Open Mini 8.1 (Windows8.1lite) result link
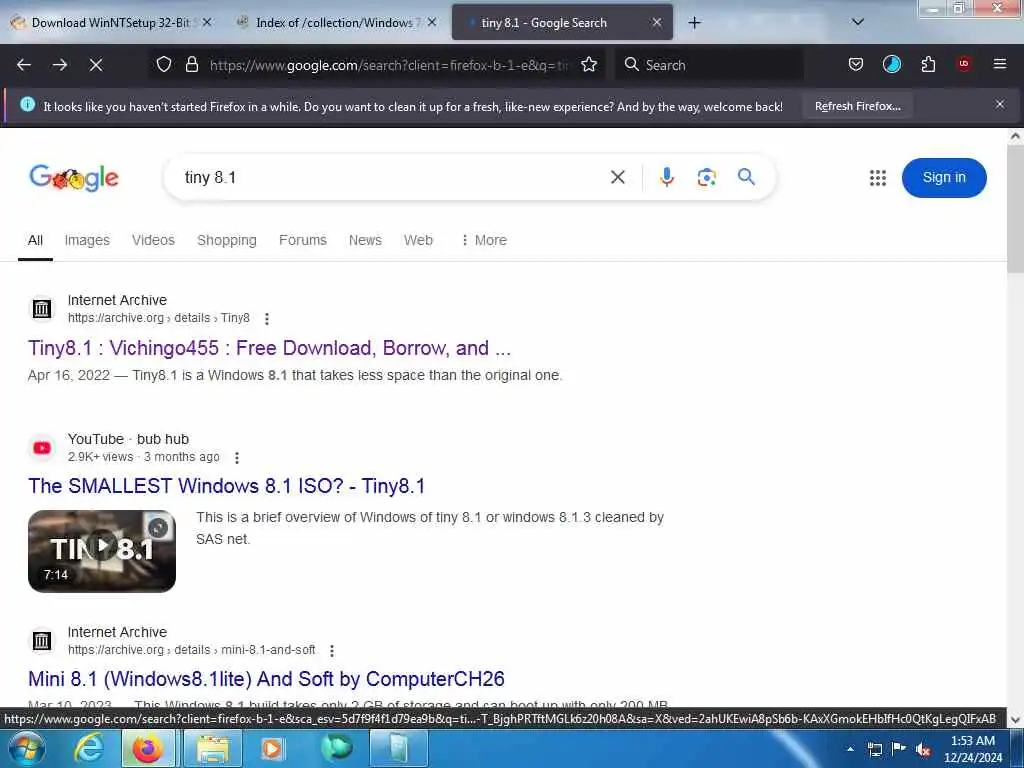Image resolution: width=1024 pixels, height=768 pixels. click(x=266, y=679)
